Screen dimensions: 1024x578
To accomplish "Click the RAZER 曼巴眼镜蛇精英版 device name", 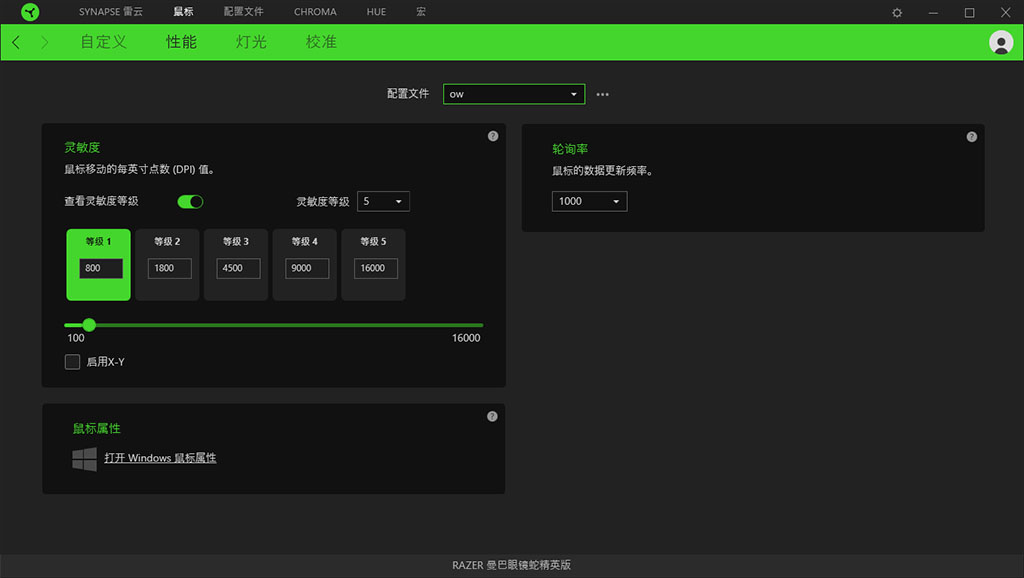I will pos(511,565).
